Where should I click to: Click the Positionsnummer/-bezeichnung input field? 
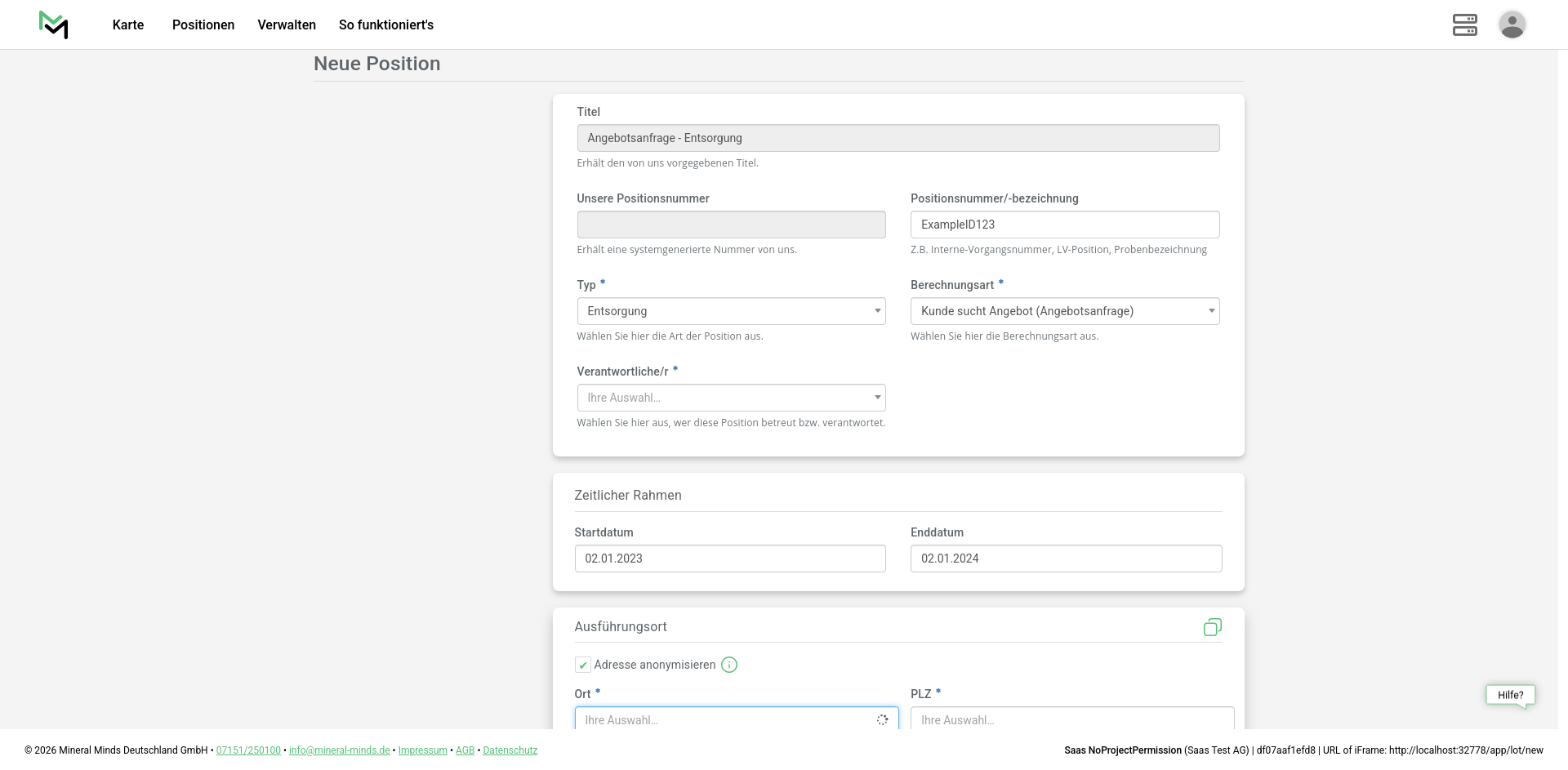click(x=1064, y=225)
